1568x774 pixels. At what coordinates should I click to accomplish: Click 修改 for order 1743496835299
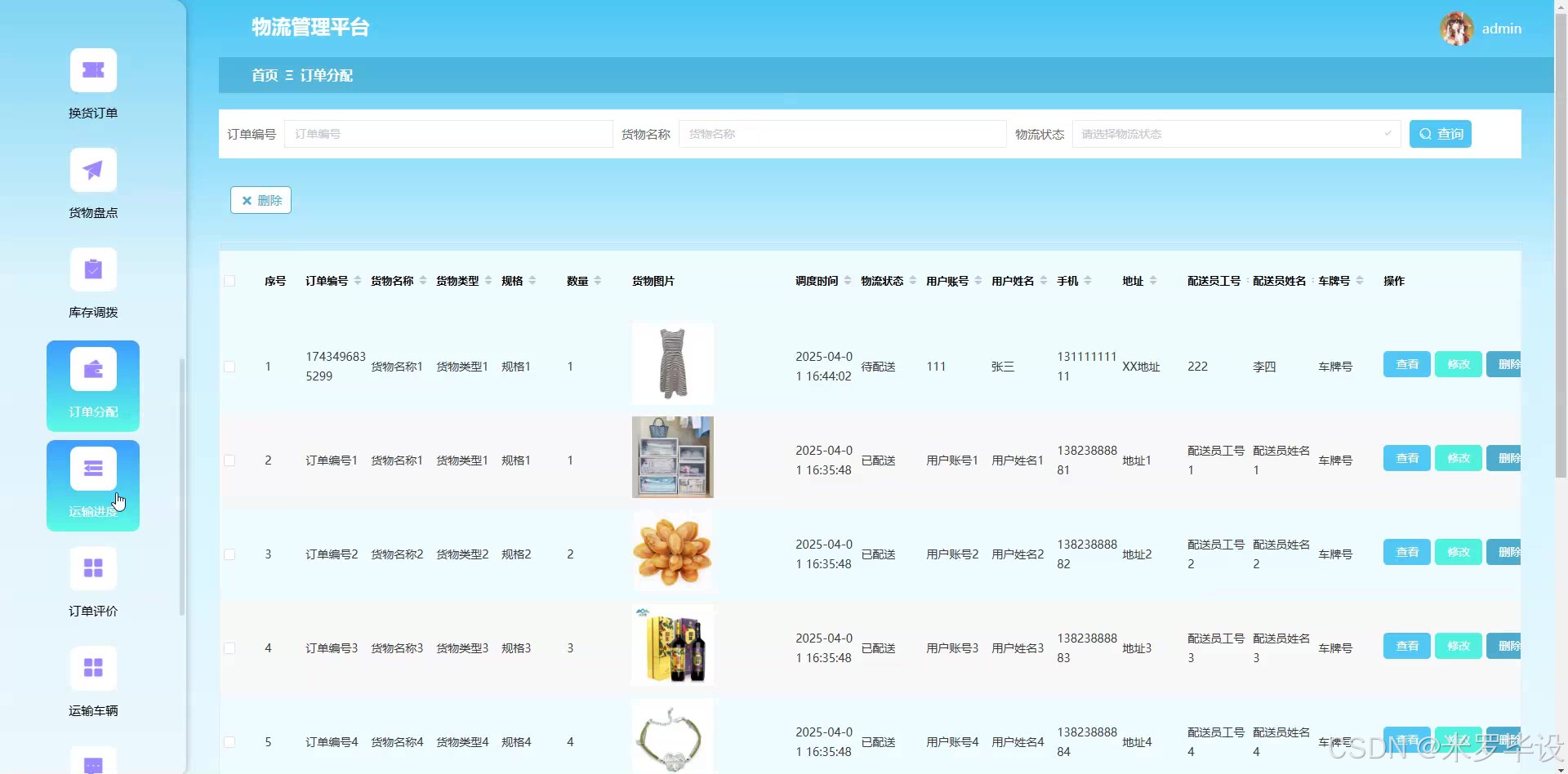1459,364
